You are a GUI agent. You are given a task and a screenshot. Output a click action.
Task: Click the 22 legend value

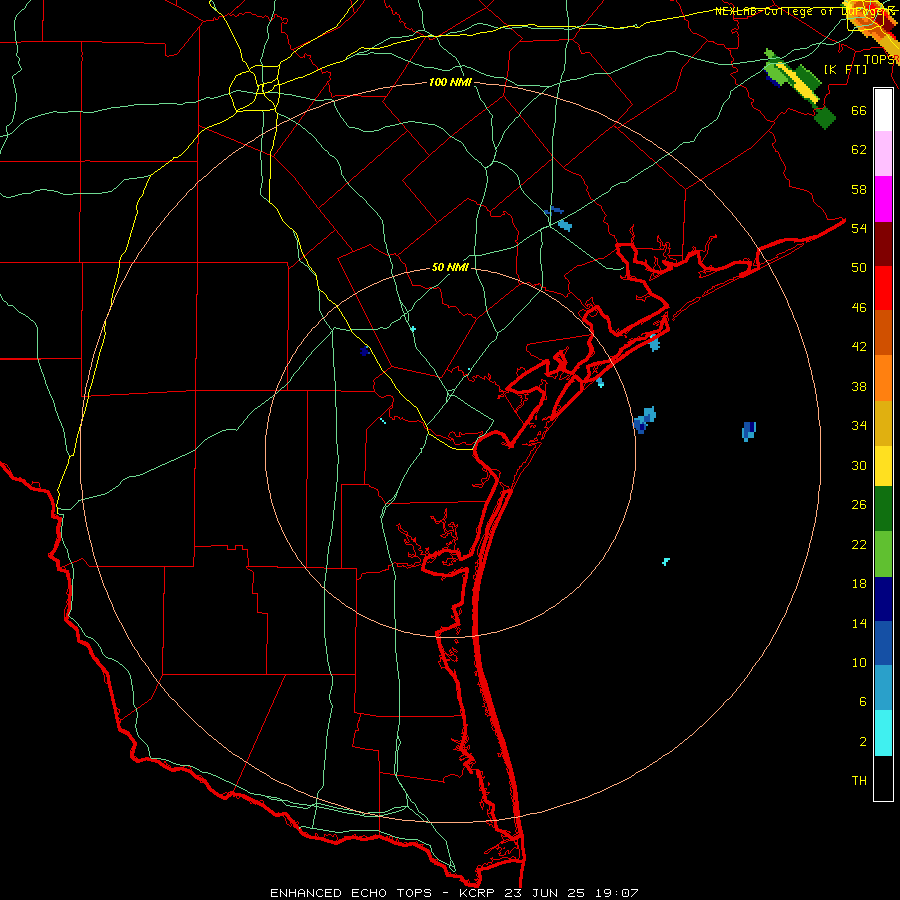[859, 544]
